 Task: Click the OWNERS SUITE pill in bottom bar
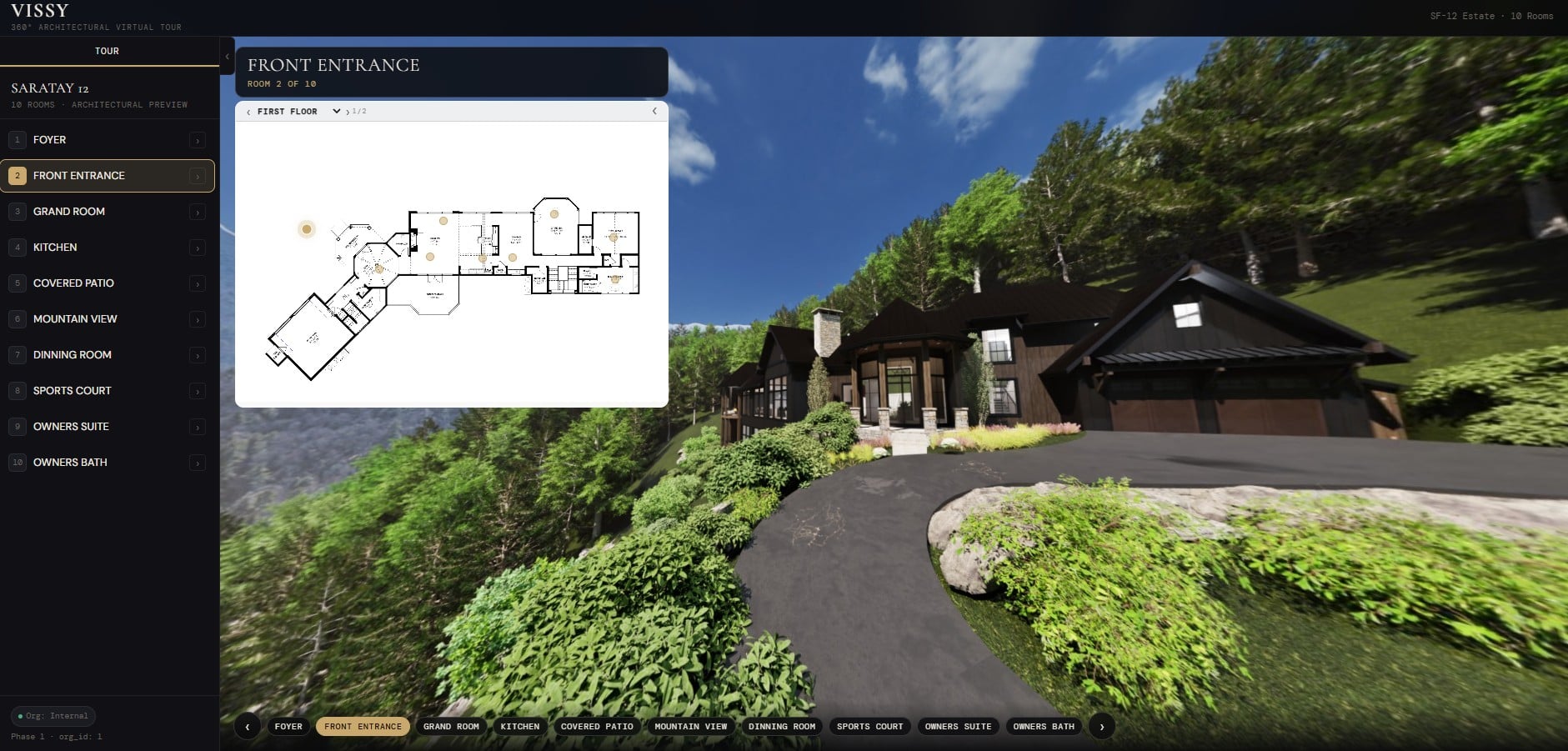[x=959, y=727]
